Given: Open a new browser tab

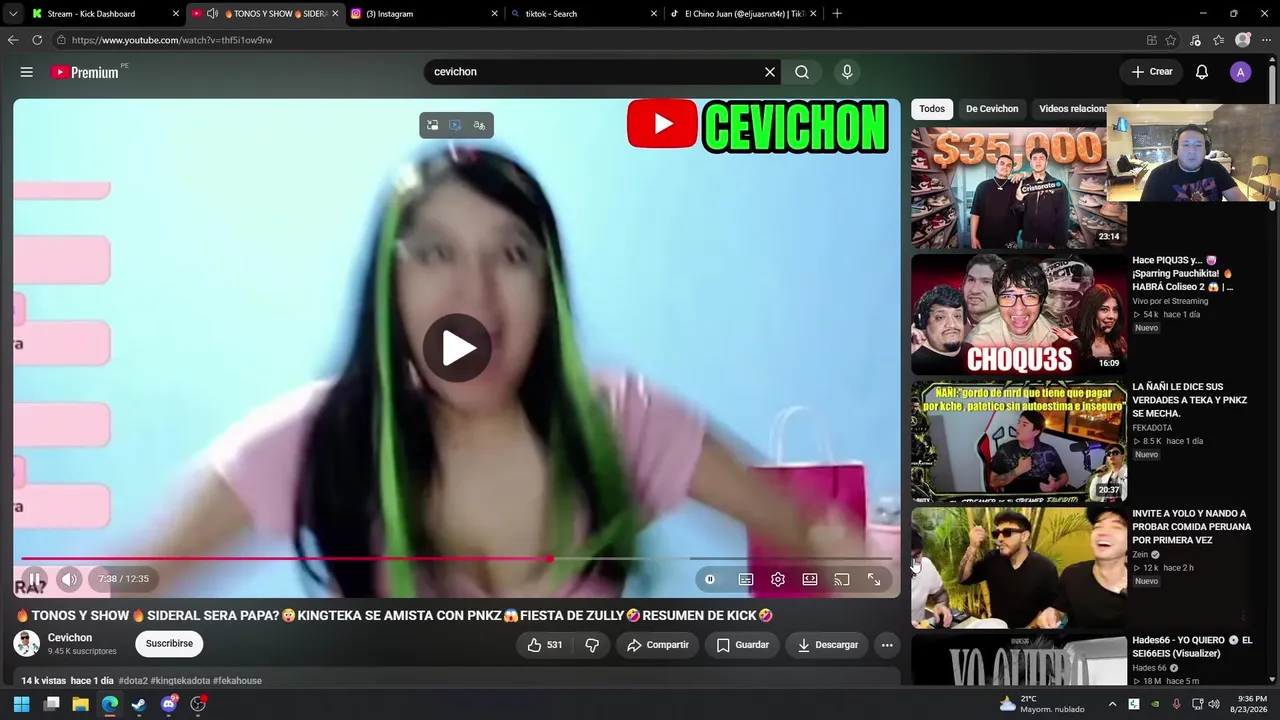Looking at the screenshot, I should click(x=837, y=14).
